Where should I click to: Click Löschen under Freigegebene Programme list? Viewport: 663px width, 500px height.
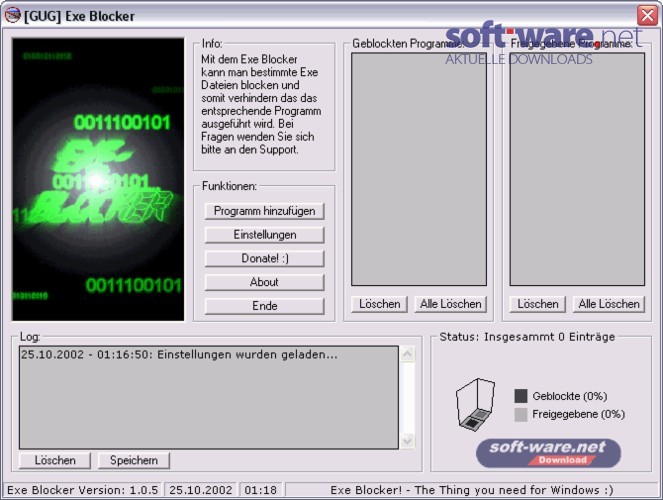[x=537, y=304]
